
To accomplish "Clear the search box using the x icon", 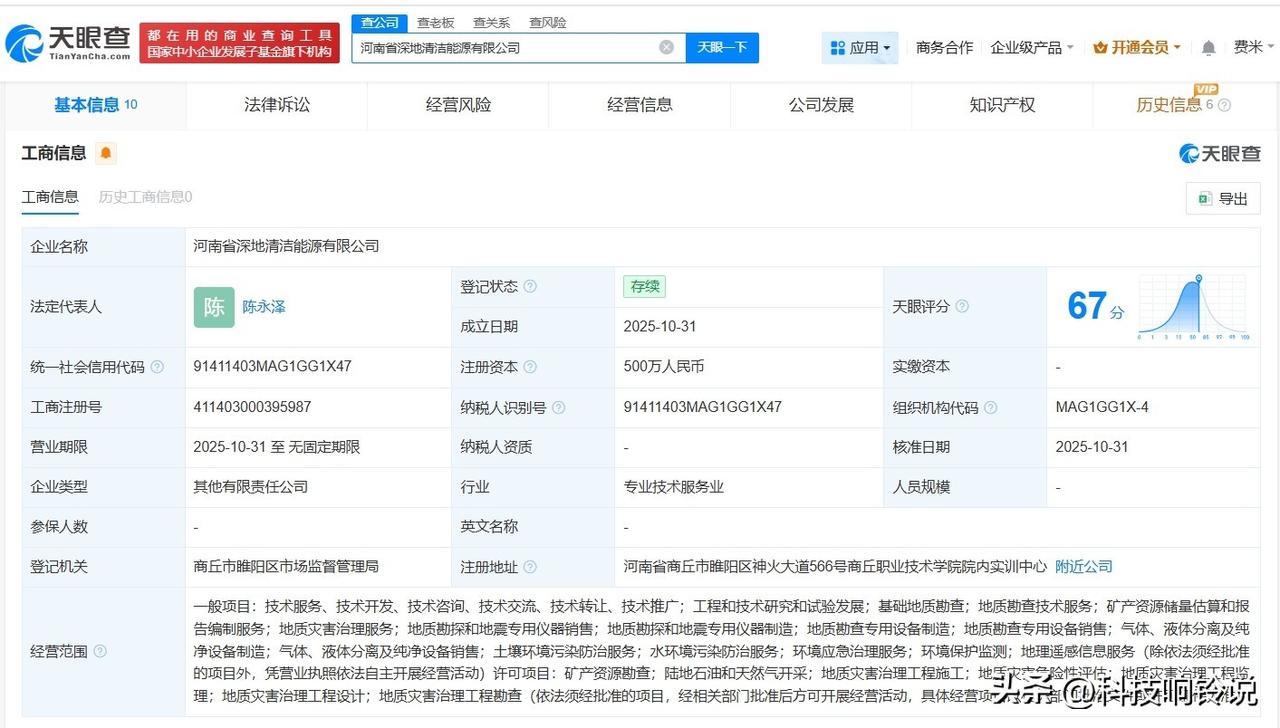I will (x=665, y=47).
